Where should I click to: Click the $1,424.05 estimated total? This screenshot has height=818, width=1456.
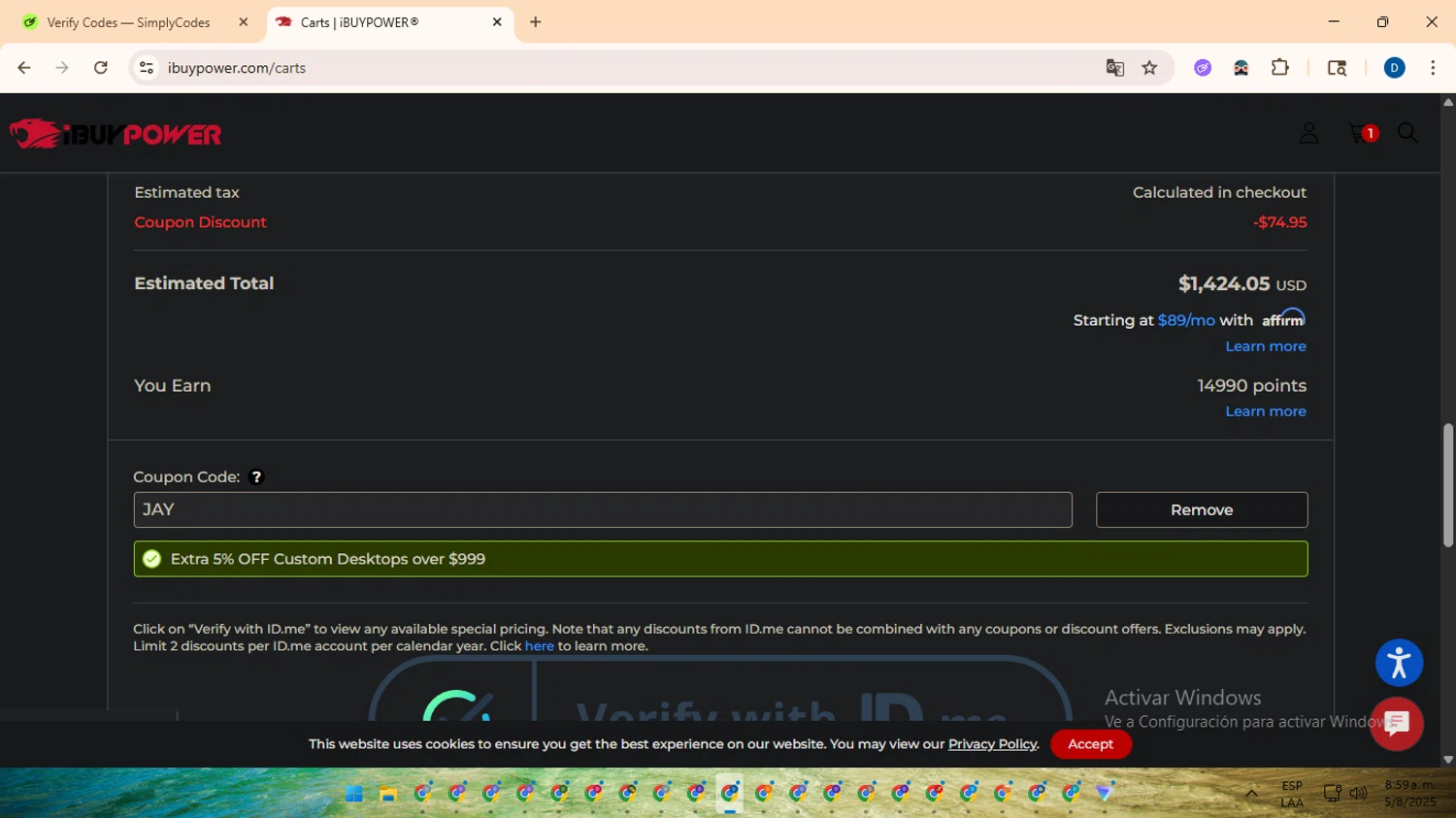(1224, 284)
